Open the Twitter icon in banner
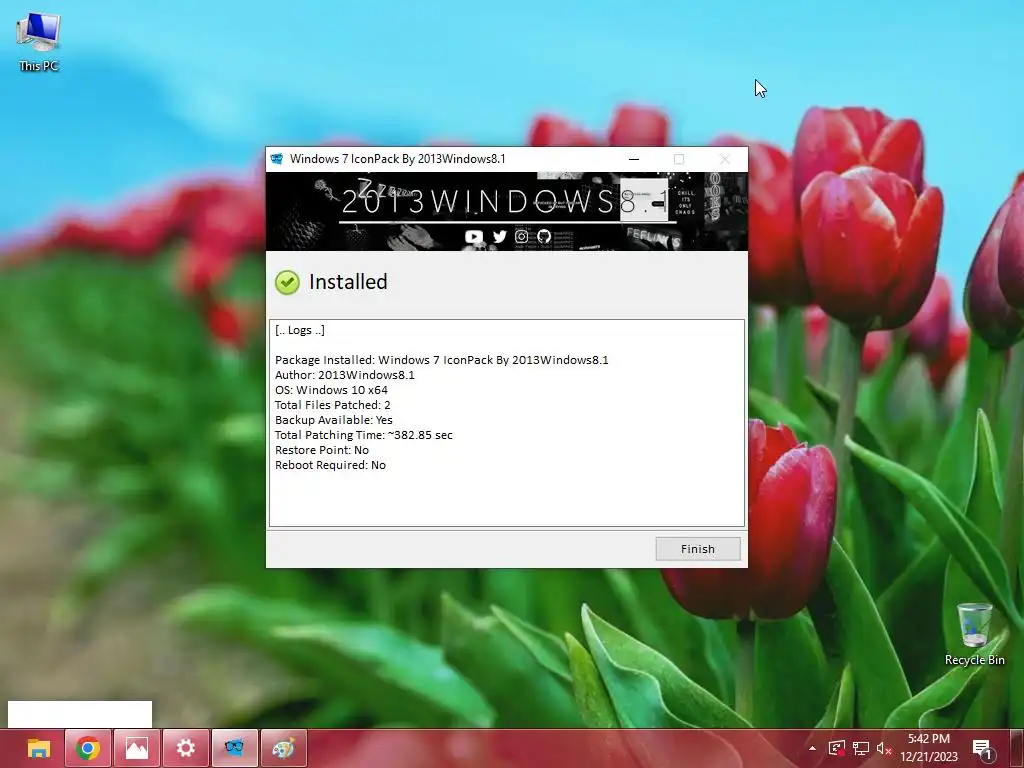The image size is (1024, 768). pos(500,236)
